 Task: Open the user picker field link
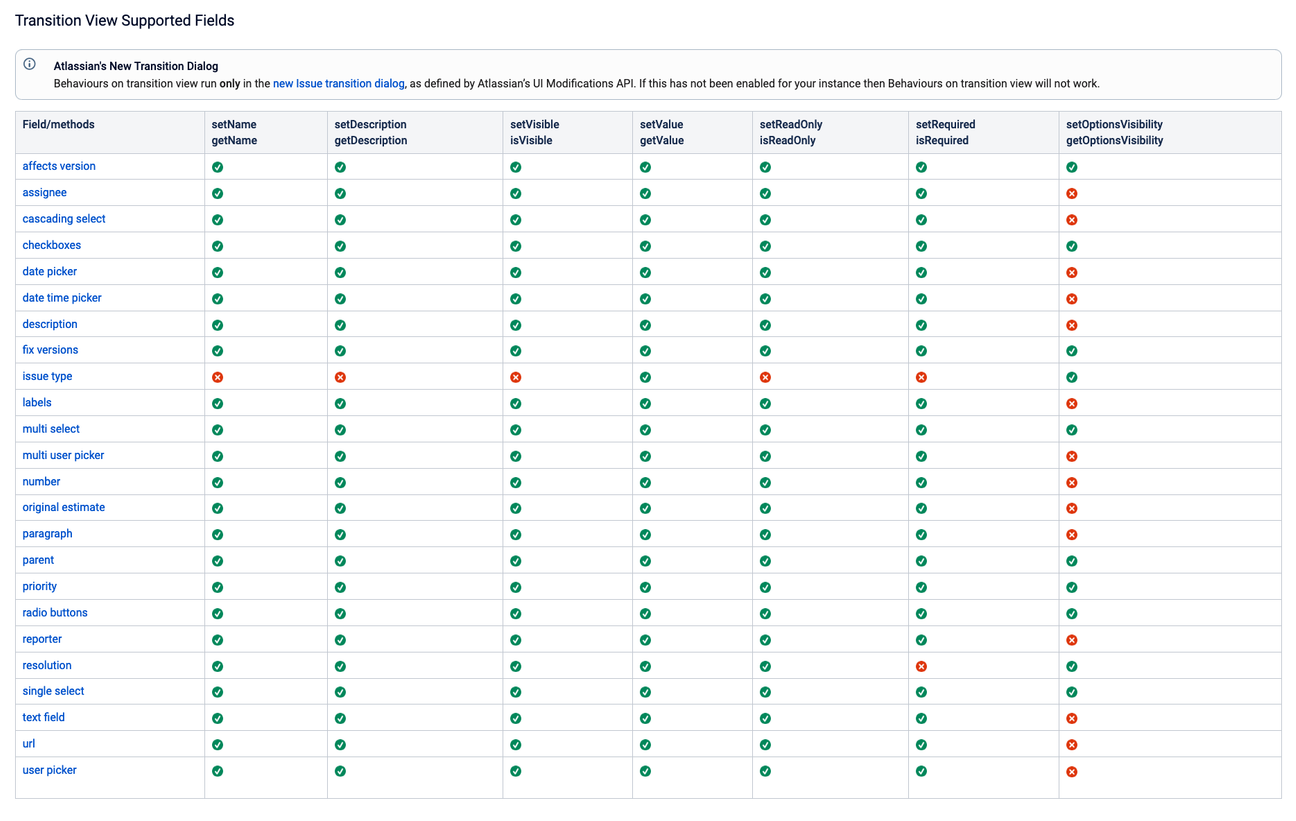click(50, 770)
